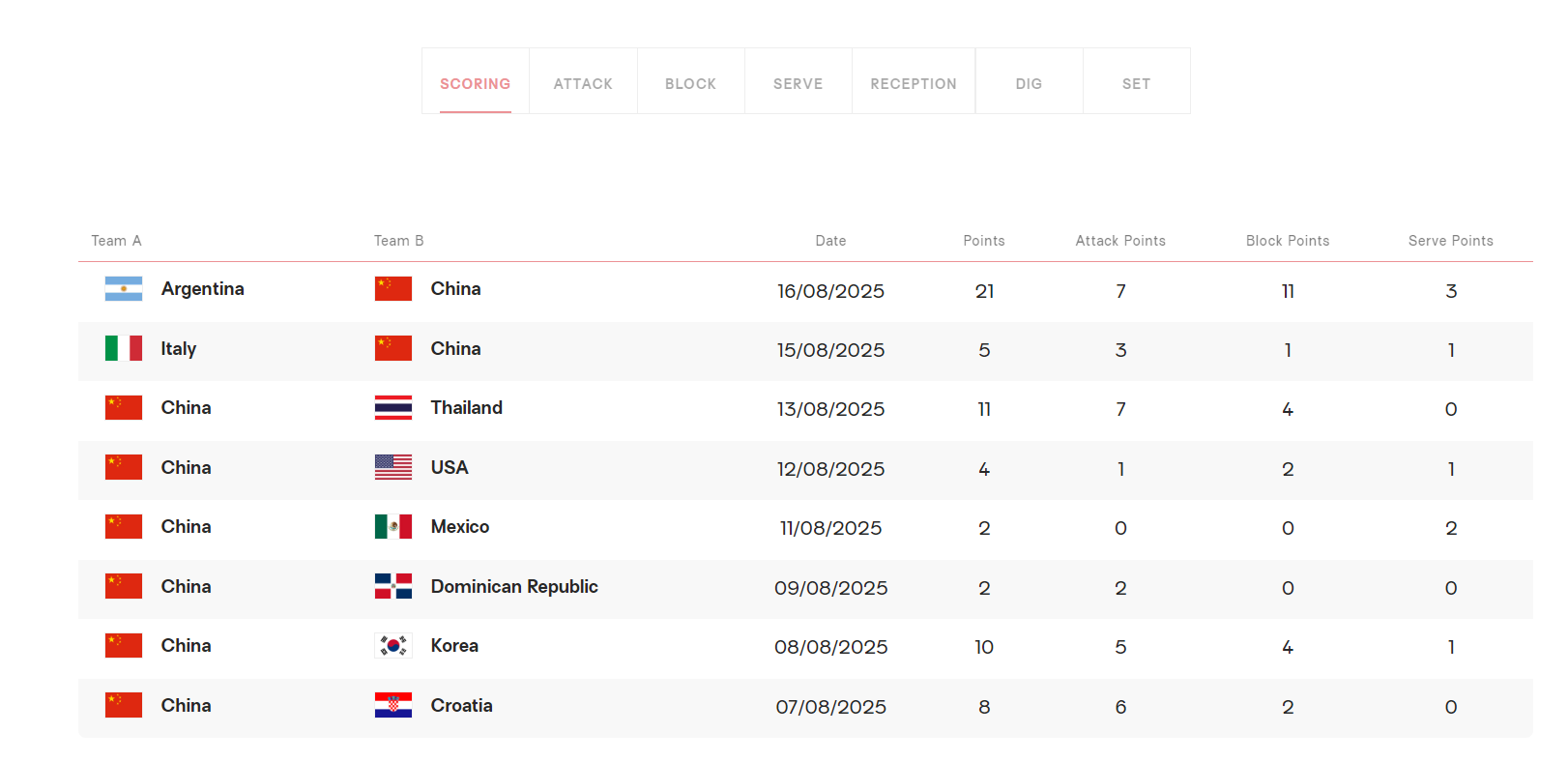Screen dimensions: 1568x763
Task: Click the Italy flag icon
Action: point(123,348)
